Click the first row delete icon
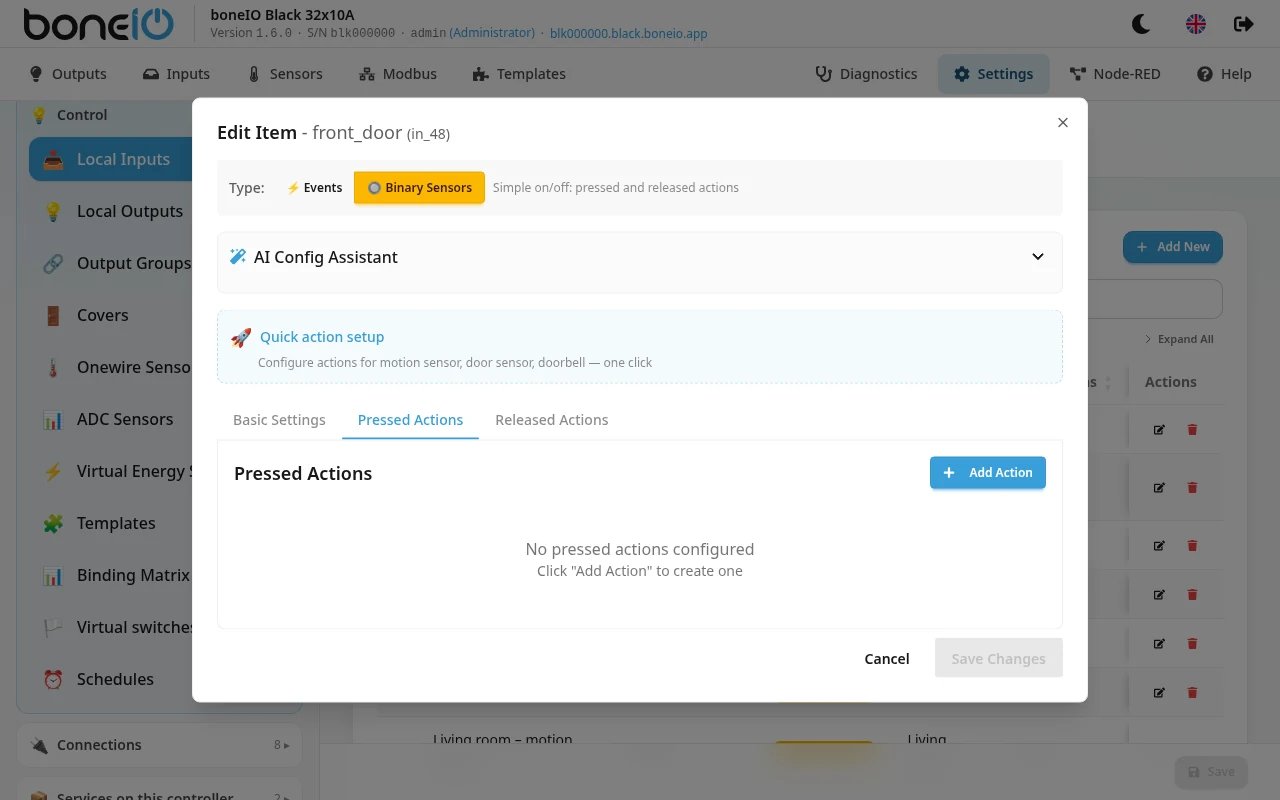The image size is (1280, 800). (1192, 430)
